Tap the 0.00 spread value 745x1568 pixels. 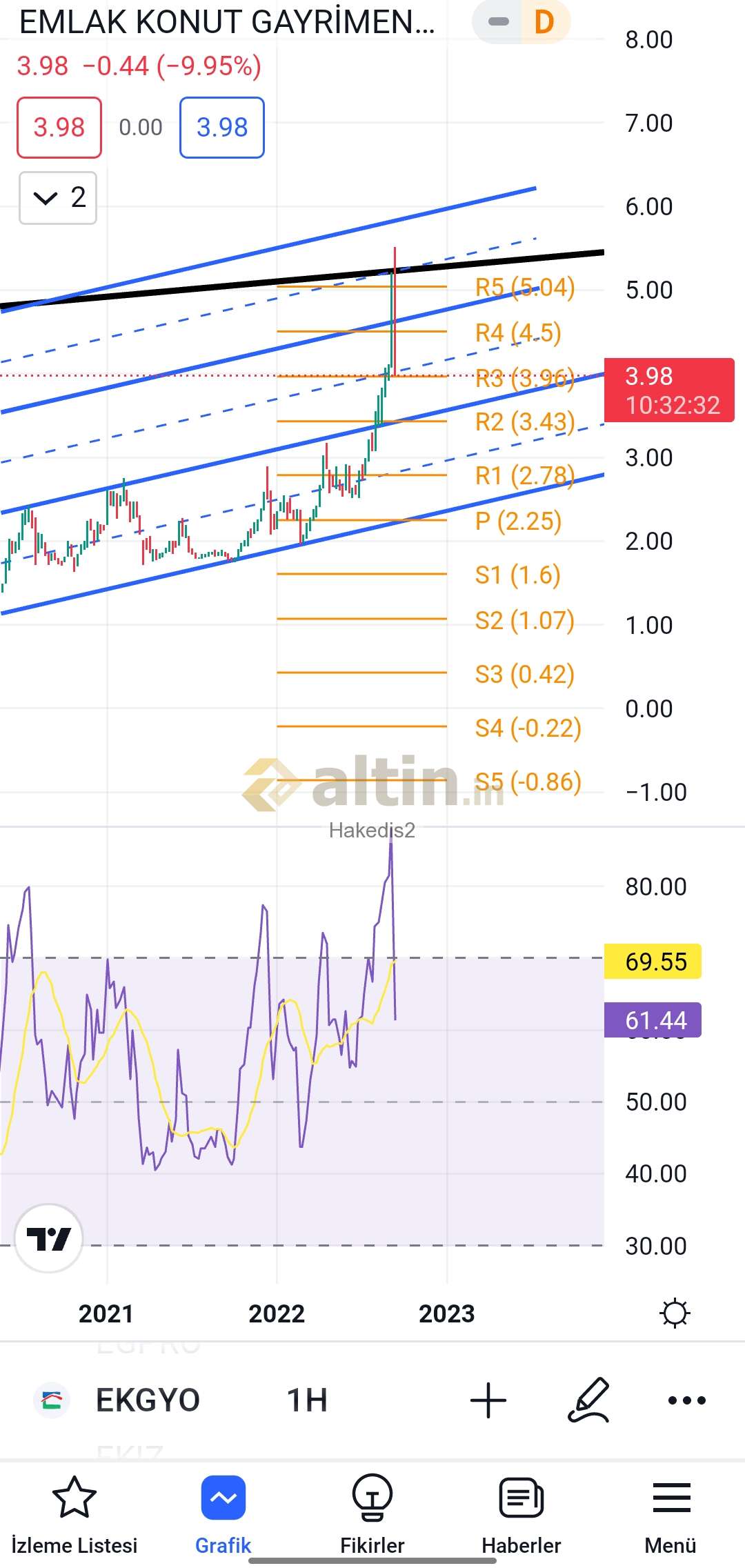141,128
